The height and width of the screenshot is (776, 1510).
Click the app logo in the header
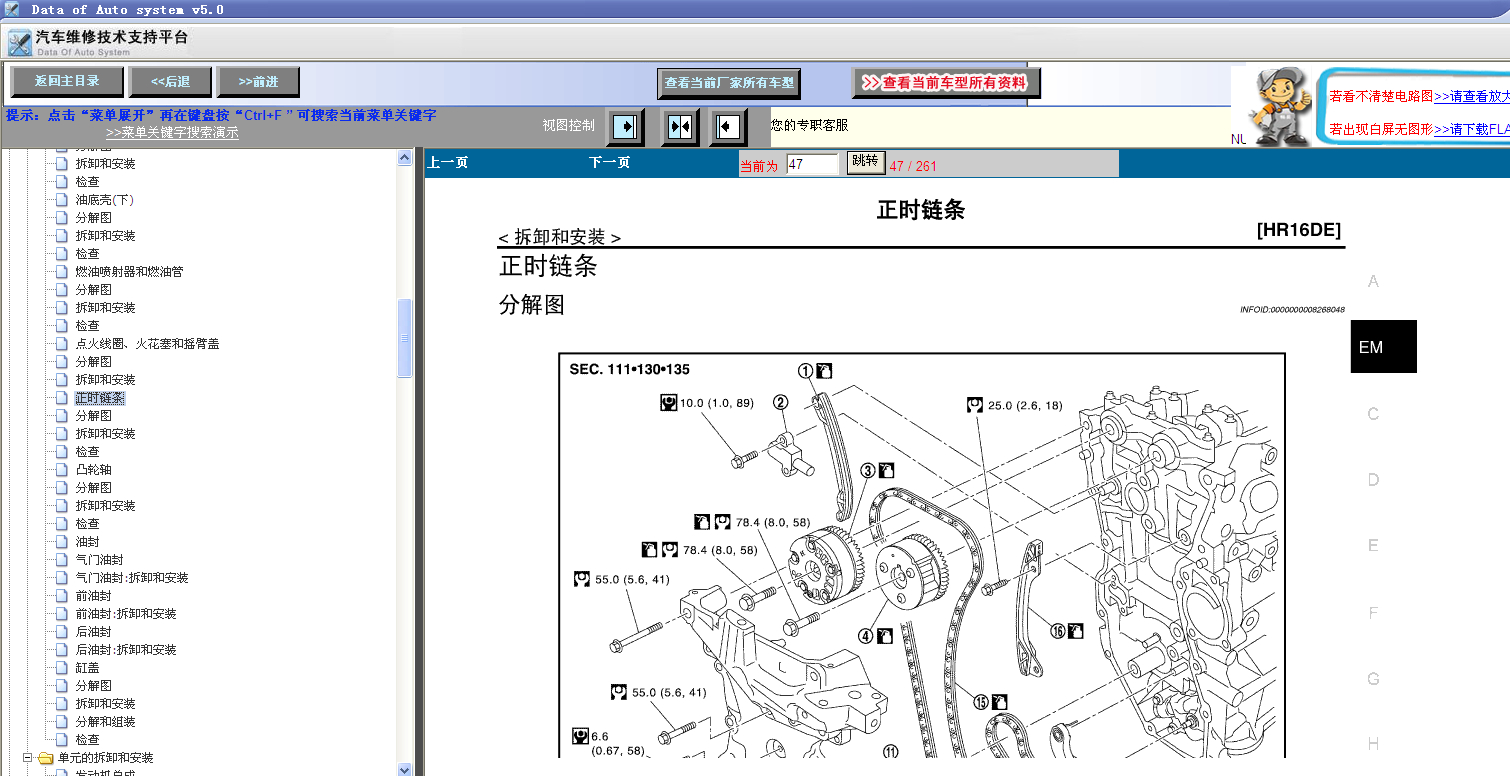tap(20, 43)
